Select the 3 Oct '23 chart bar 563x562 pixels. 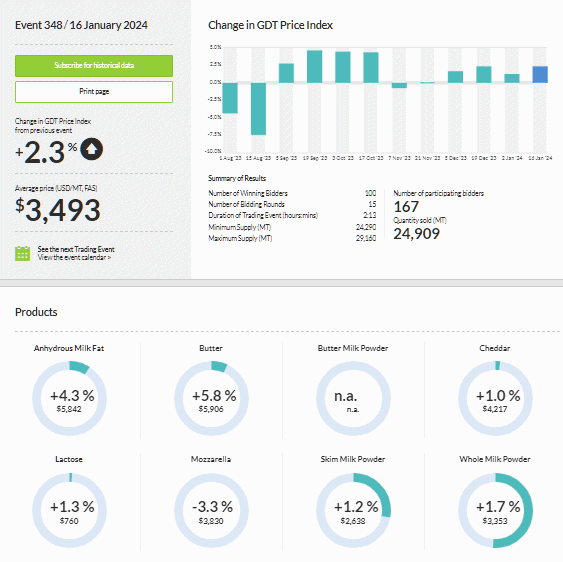[x=343, y=67]
